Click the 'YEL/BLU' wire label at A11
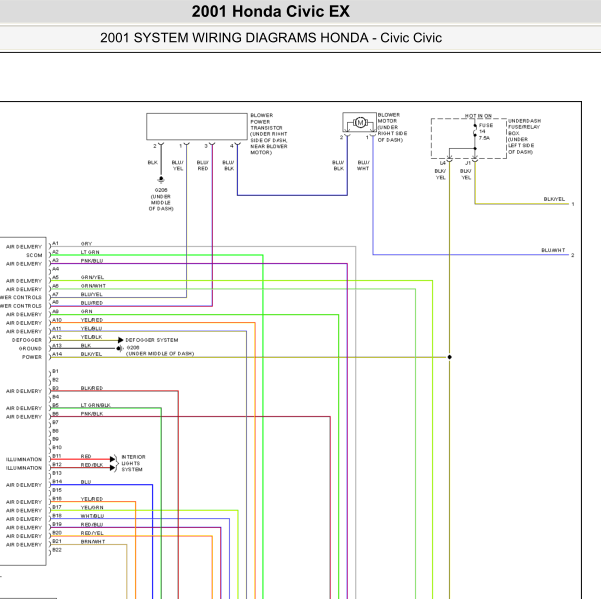The width and height of the screenshot is (601, 599). click(92, 328)
